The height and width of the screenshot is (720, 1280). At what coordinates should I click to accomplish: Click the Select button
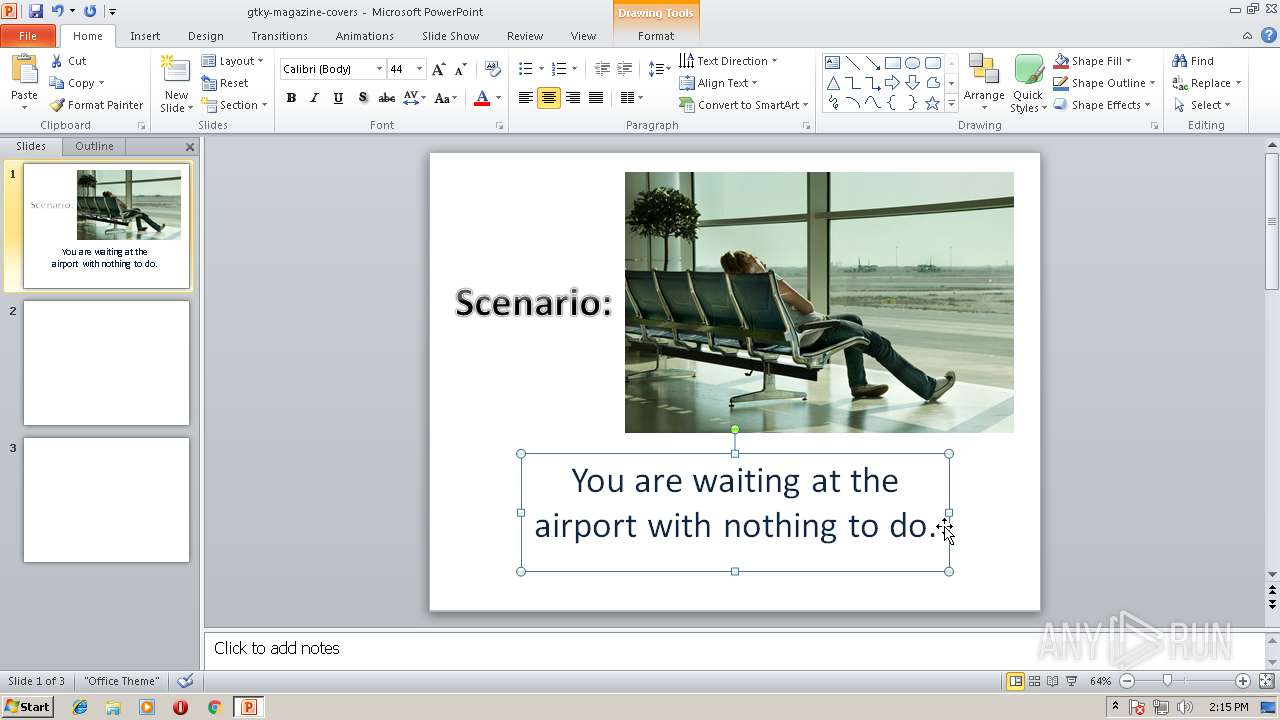coord(1201,105)
